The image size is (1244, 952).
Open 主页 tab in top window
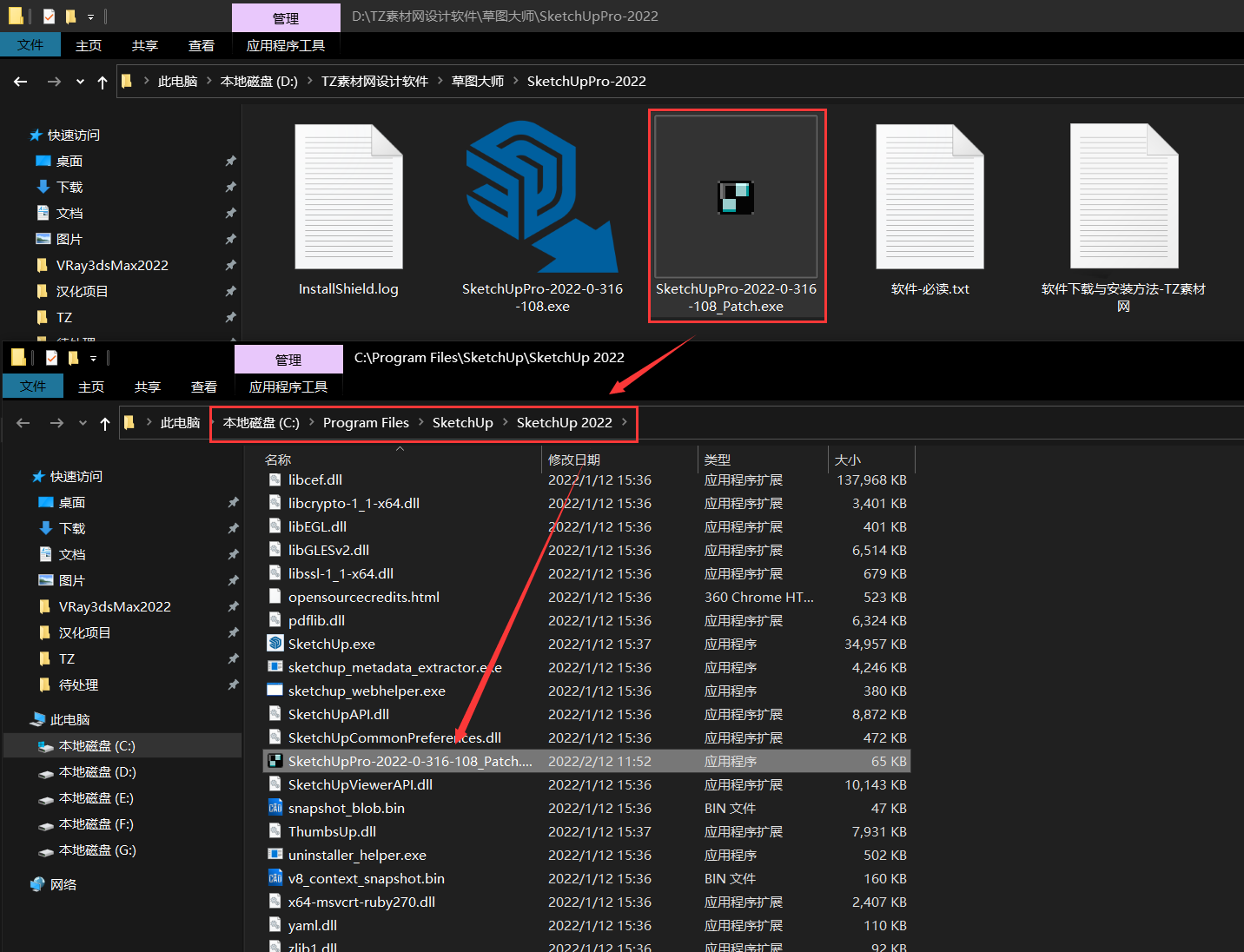pyautogui.click(x=89, y=45)
